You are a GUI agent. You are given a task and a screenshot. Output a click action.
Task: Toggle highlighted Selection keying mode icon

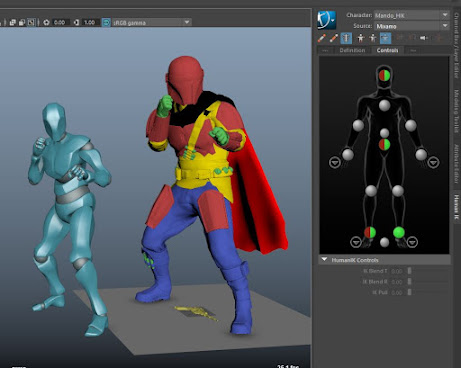coord(385,38)
